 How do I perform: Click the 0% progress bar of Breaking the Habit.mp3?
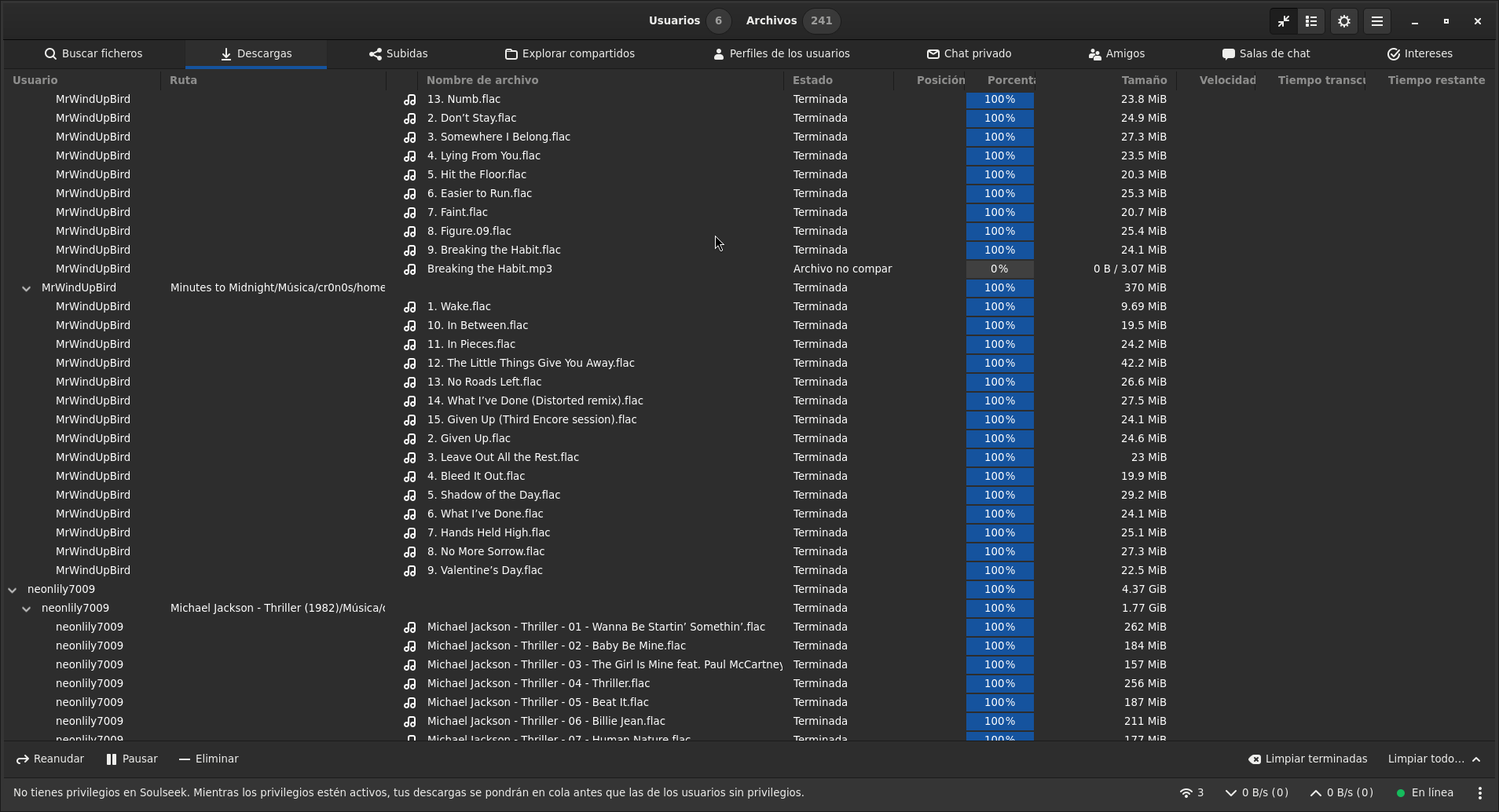[999, 269]
